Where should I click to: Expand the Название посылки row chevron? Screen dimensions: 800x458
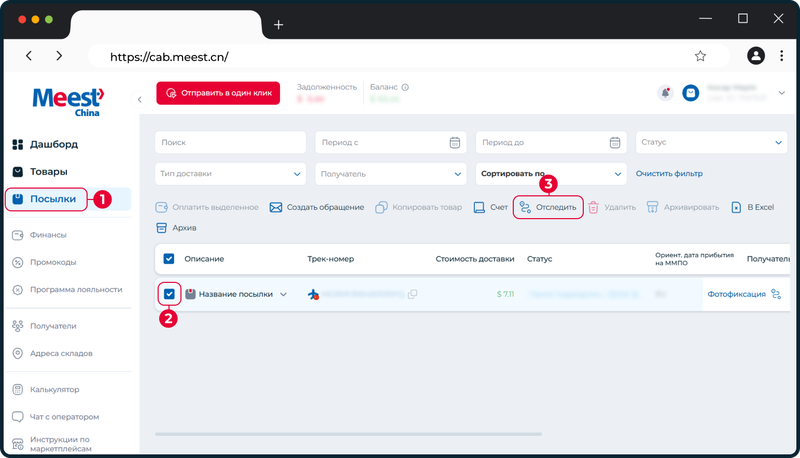[x=284, y=294]
